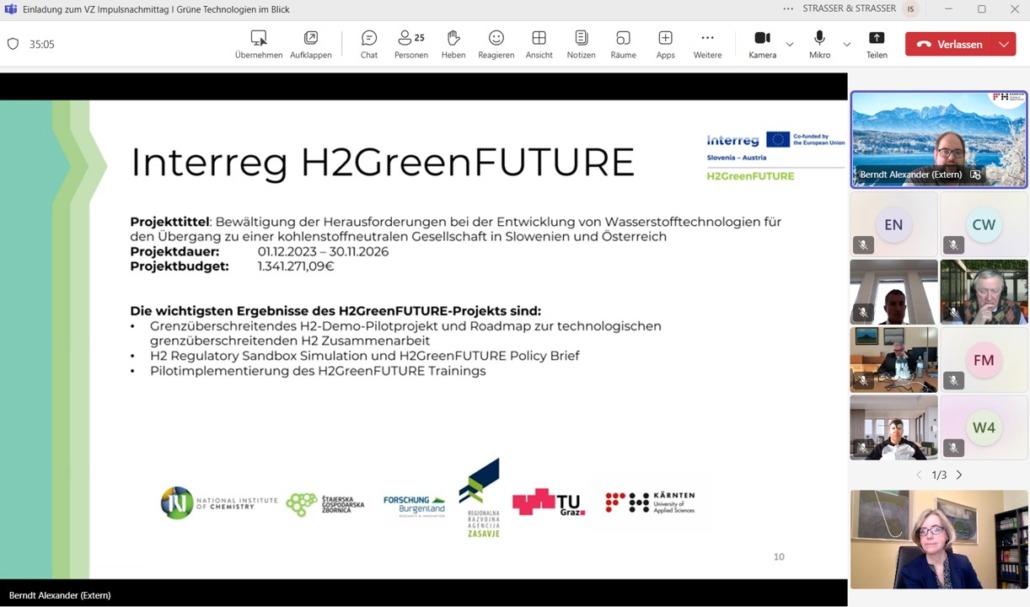
Task: Show the Personen participant list
Action: tap(410, 44)
